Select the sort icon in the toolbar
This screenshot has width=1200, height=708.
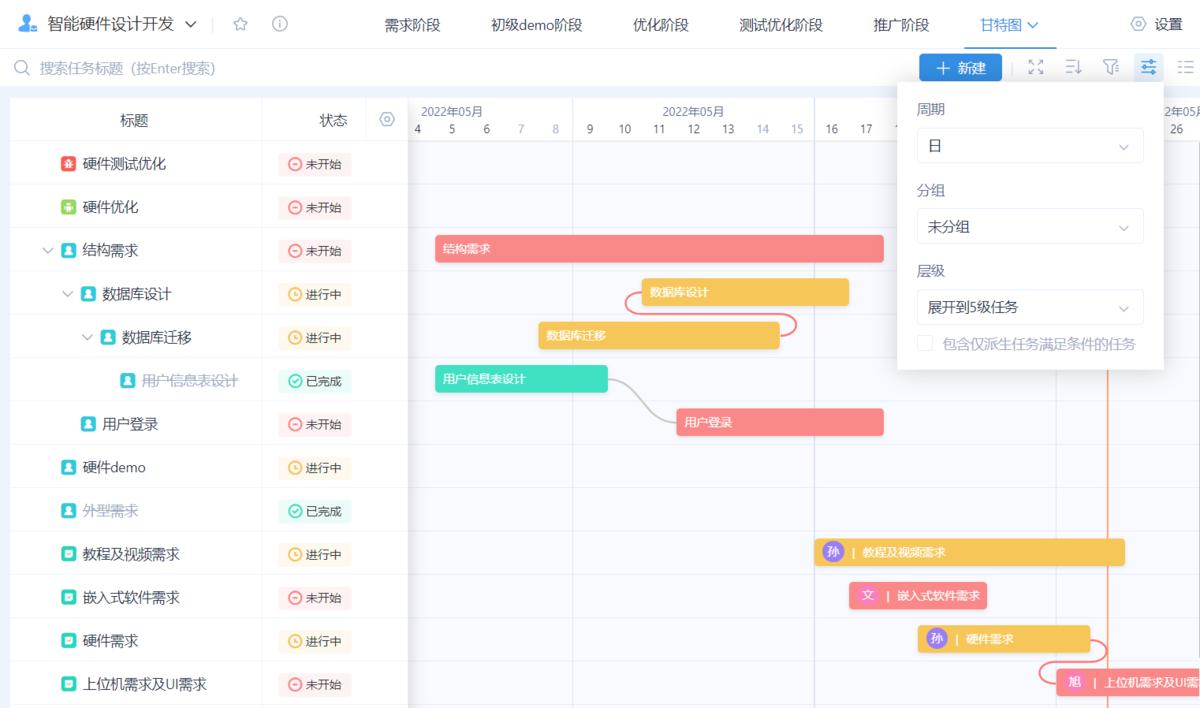1072,67
